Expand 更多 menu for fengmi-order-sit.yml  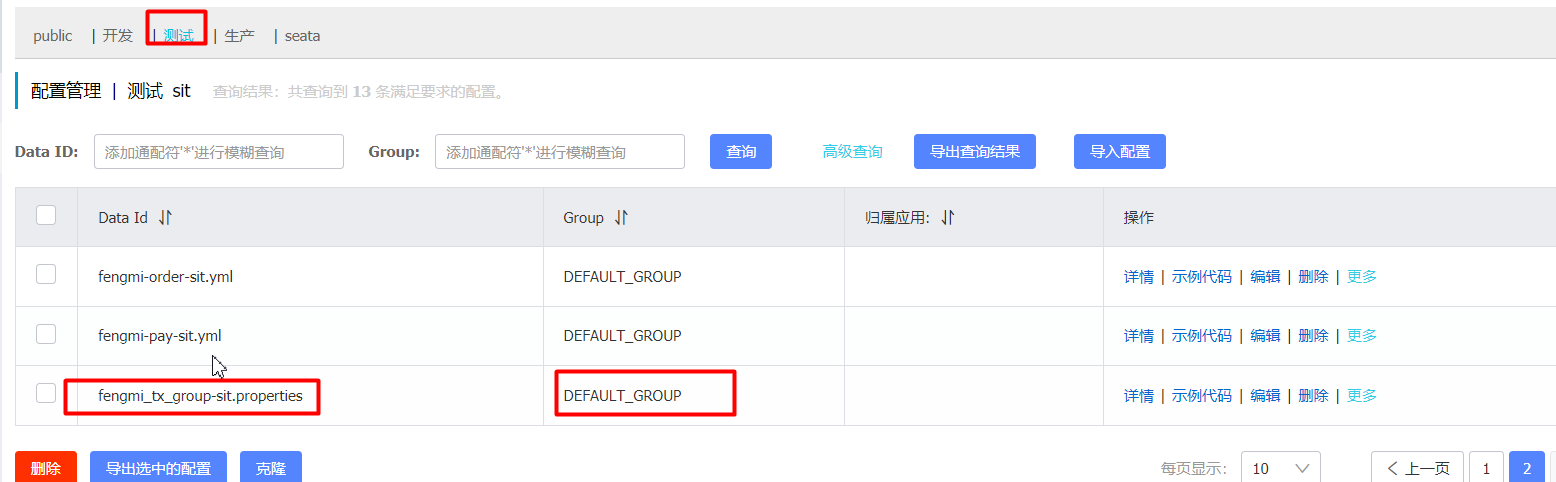point(1361,277)
